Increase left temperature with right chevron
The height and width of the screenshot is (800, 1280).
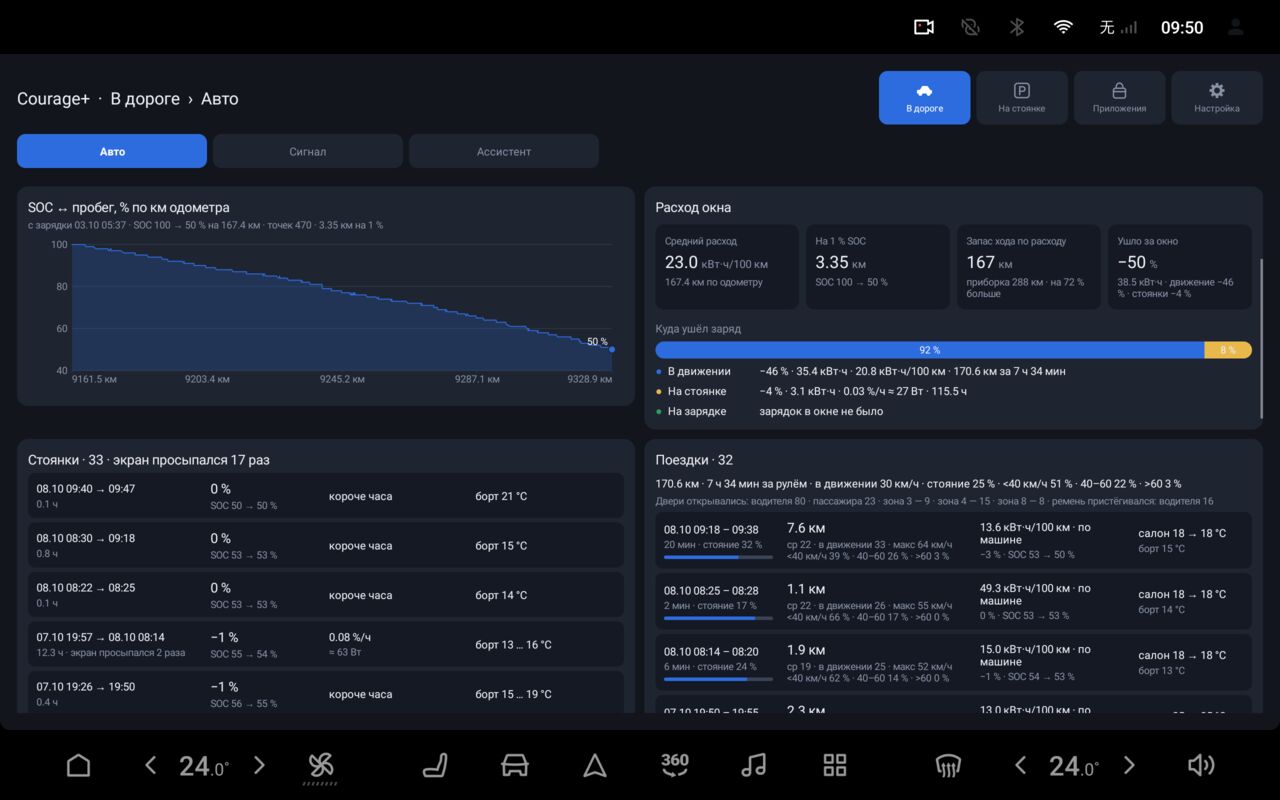click(x=259, y=766)
